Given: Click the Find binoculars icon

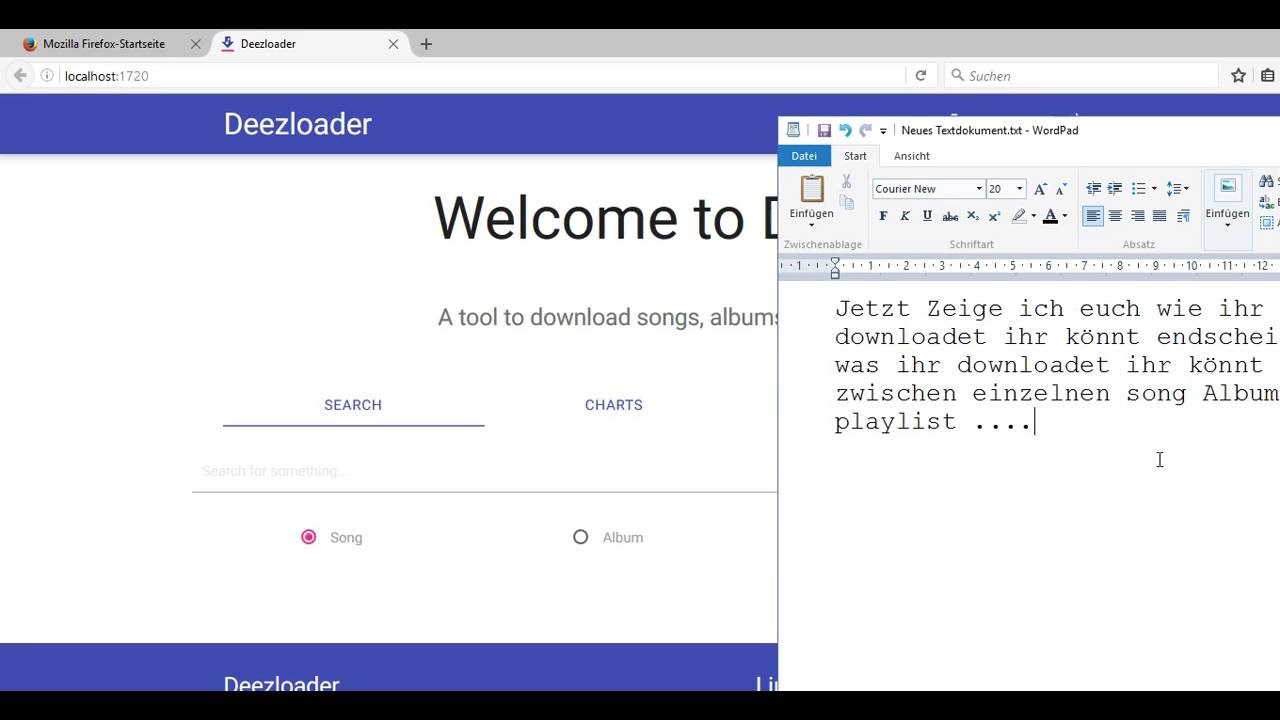Looking at the screenshot, I should click(x=1267, y=182).
